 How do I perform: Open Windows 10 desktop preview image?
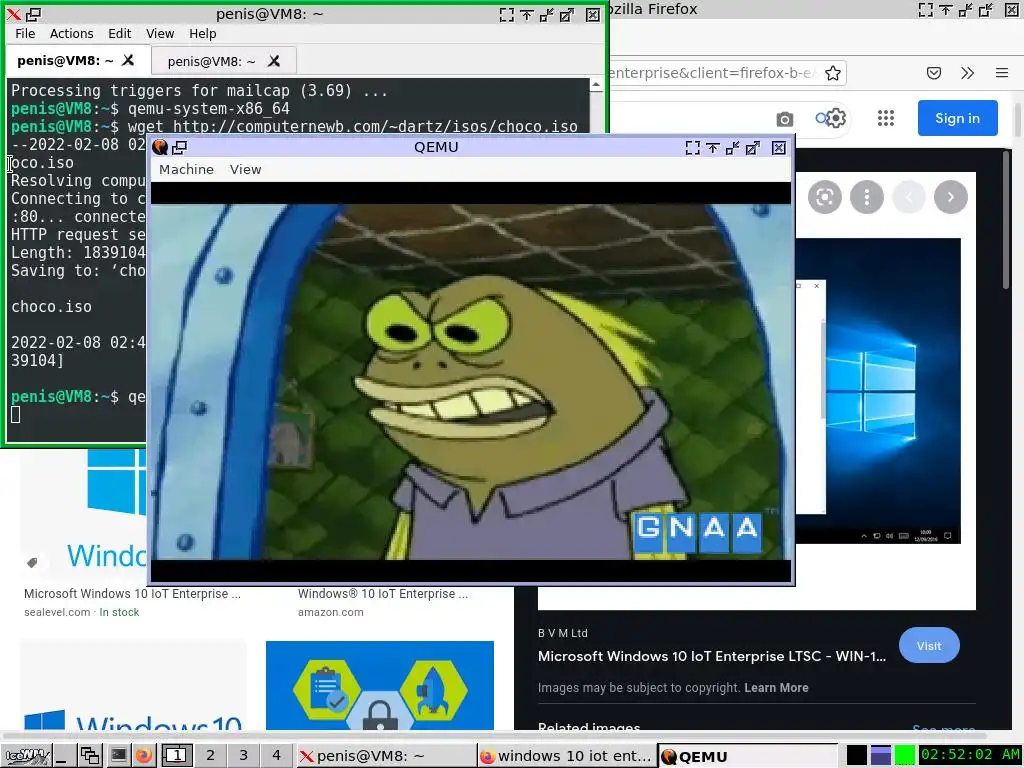[878, 391]
